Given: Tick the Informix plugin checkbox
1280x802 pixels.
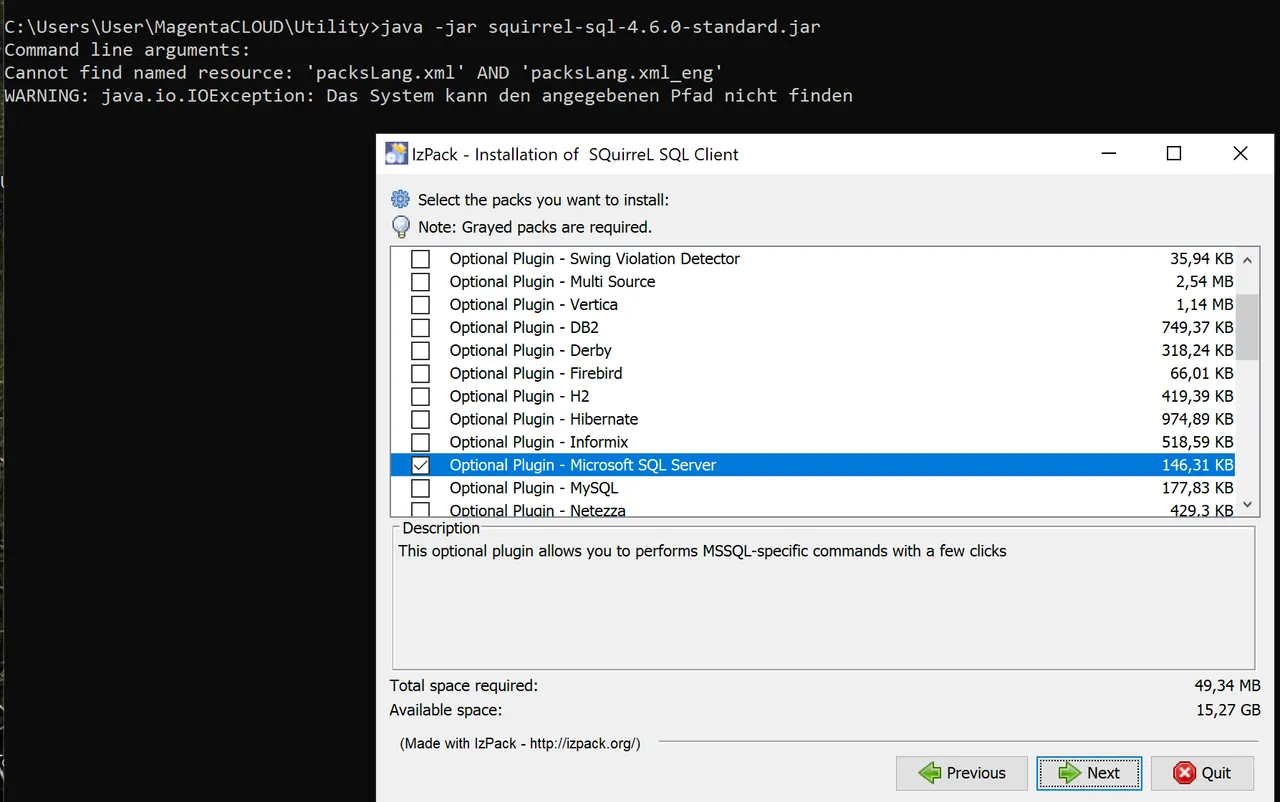Looking at the screenshot, I should 421,443.
